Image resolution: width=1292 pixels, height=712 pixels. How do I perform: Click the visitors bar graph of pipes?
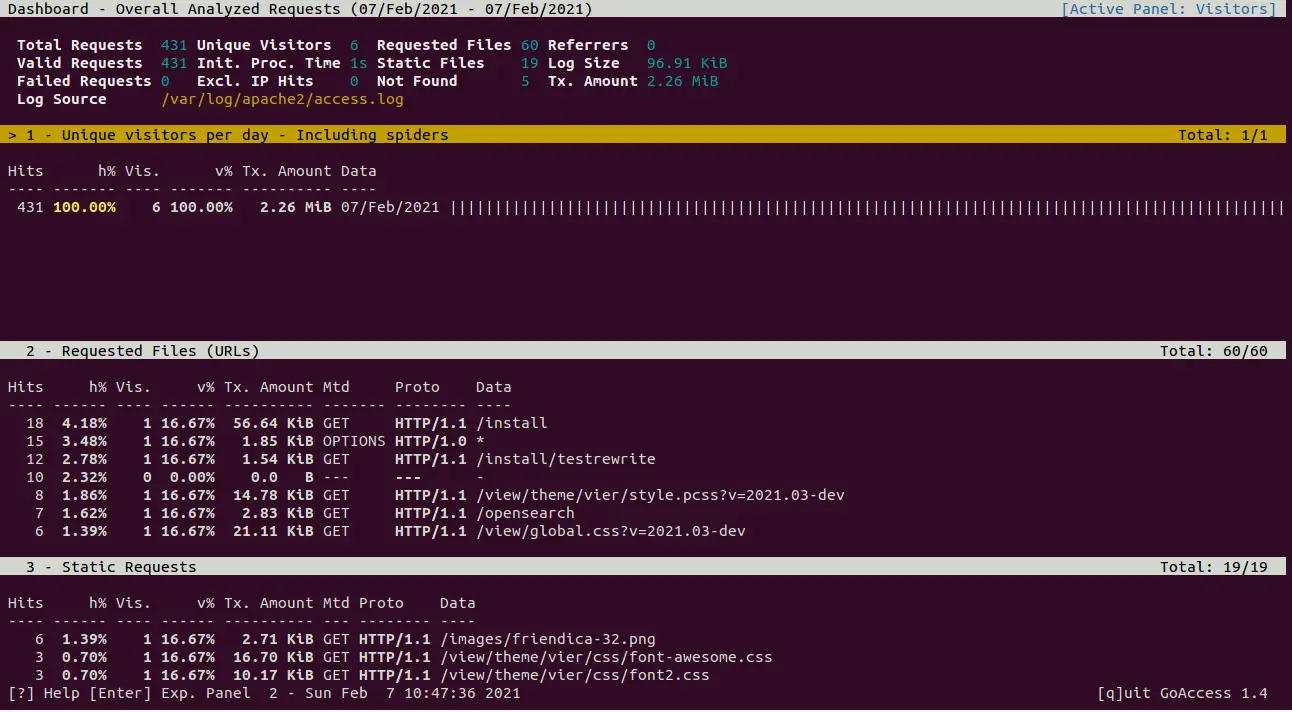(867, 207)
